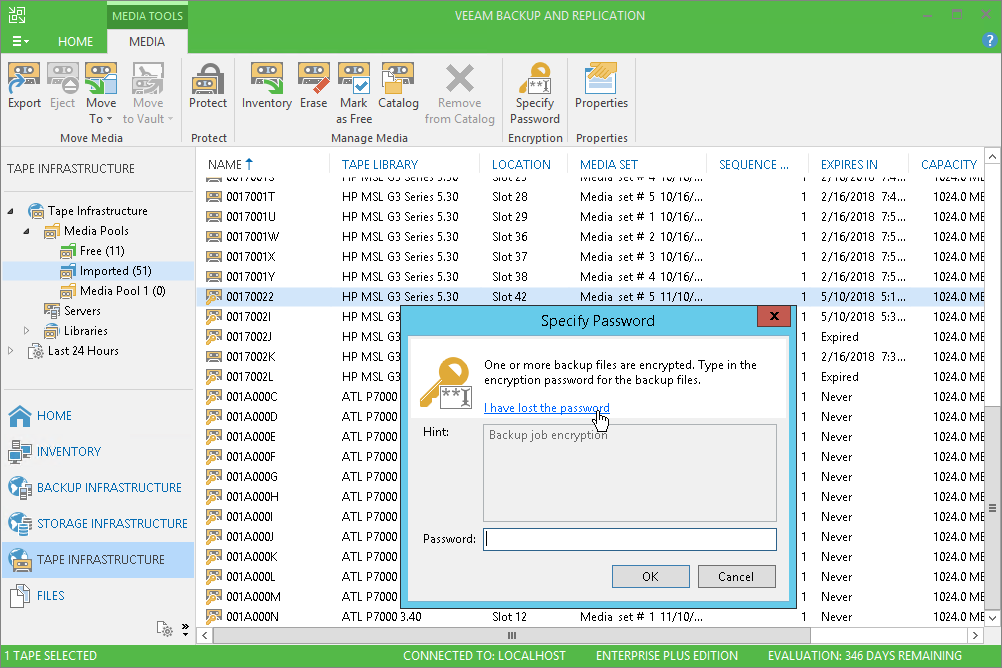
Task: Click the Veeam application logo icon
Action: (17, 15)
